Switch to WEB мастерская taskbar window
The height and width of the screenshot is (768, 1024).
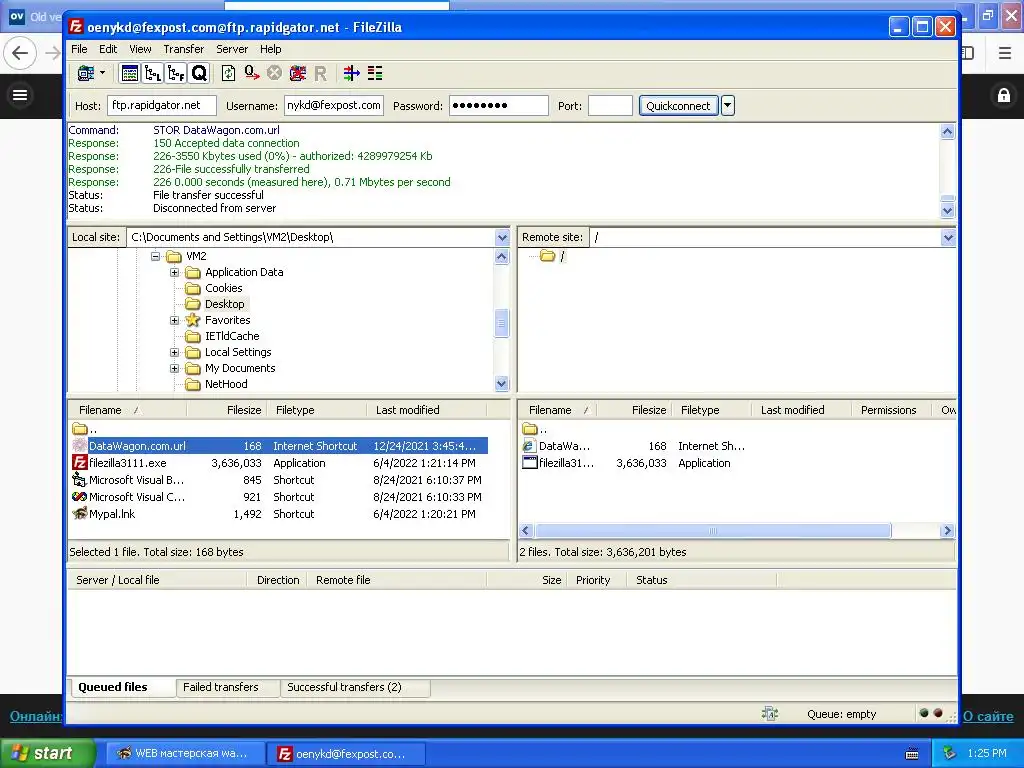pyautogui.click(x=185, y=754)
